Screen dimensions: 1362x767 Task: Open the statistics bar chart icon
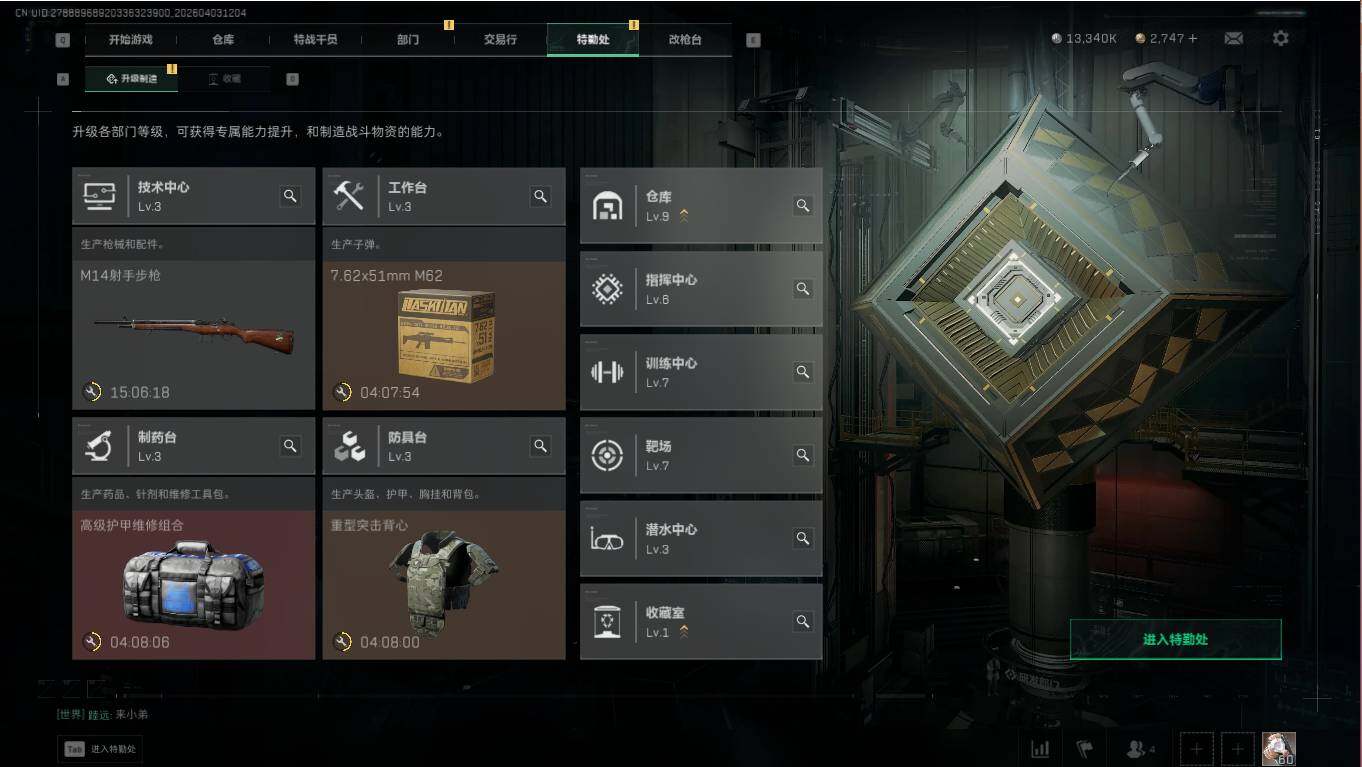tap(1040, 748)
